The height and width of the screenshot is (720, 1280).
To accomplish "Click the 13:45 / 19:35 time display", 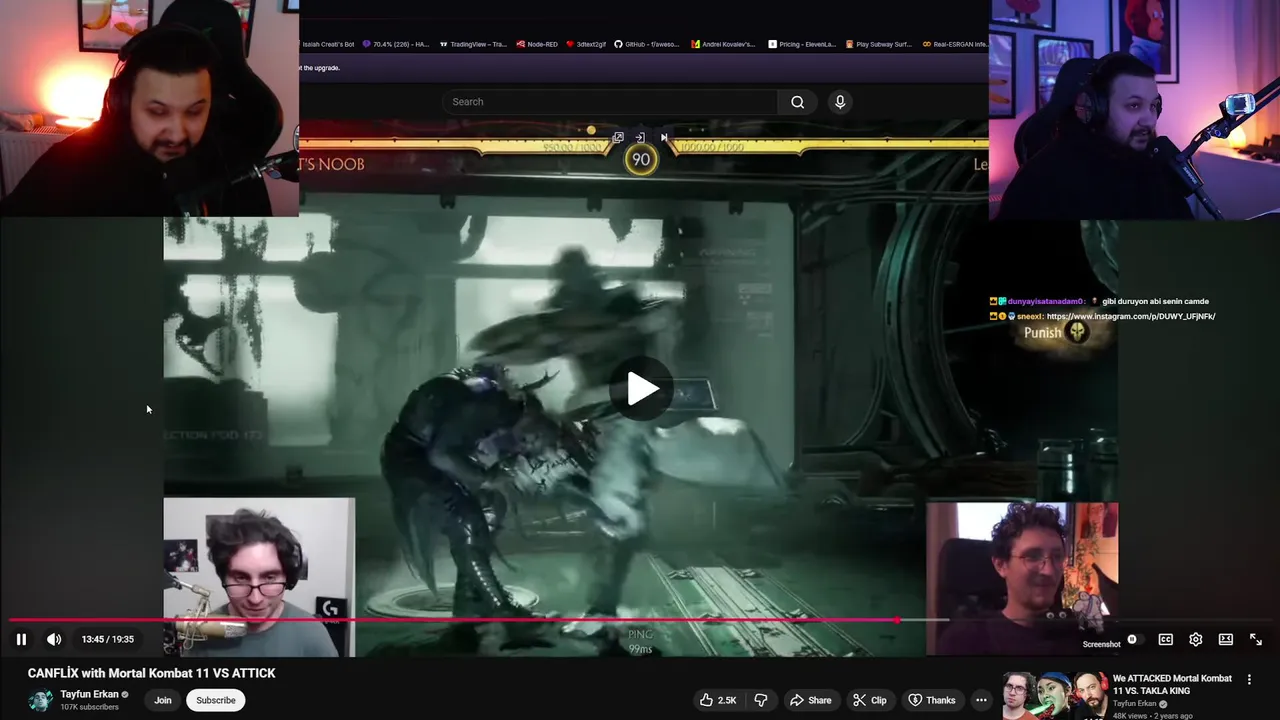I will pos(107,640).
